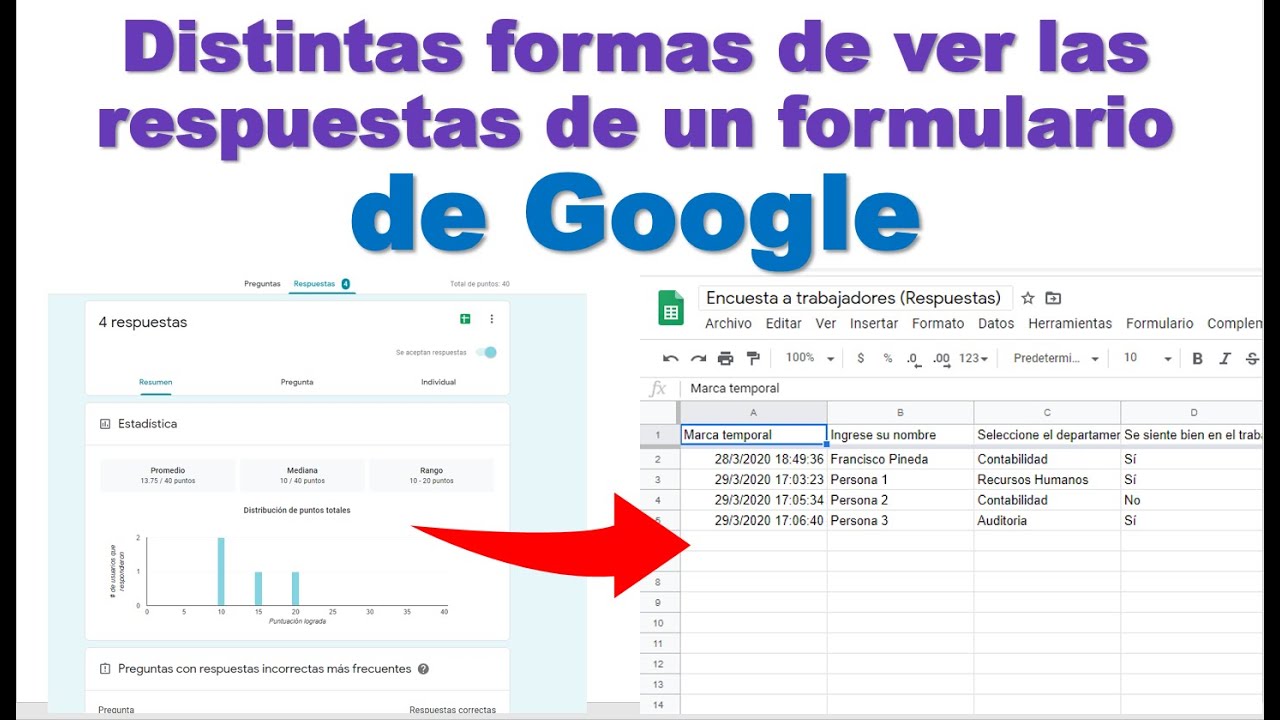
Task: Select cell 'Recursos Humanos'
Action: (1047, 480)
